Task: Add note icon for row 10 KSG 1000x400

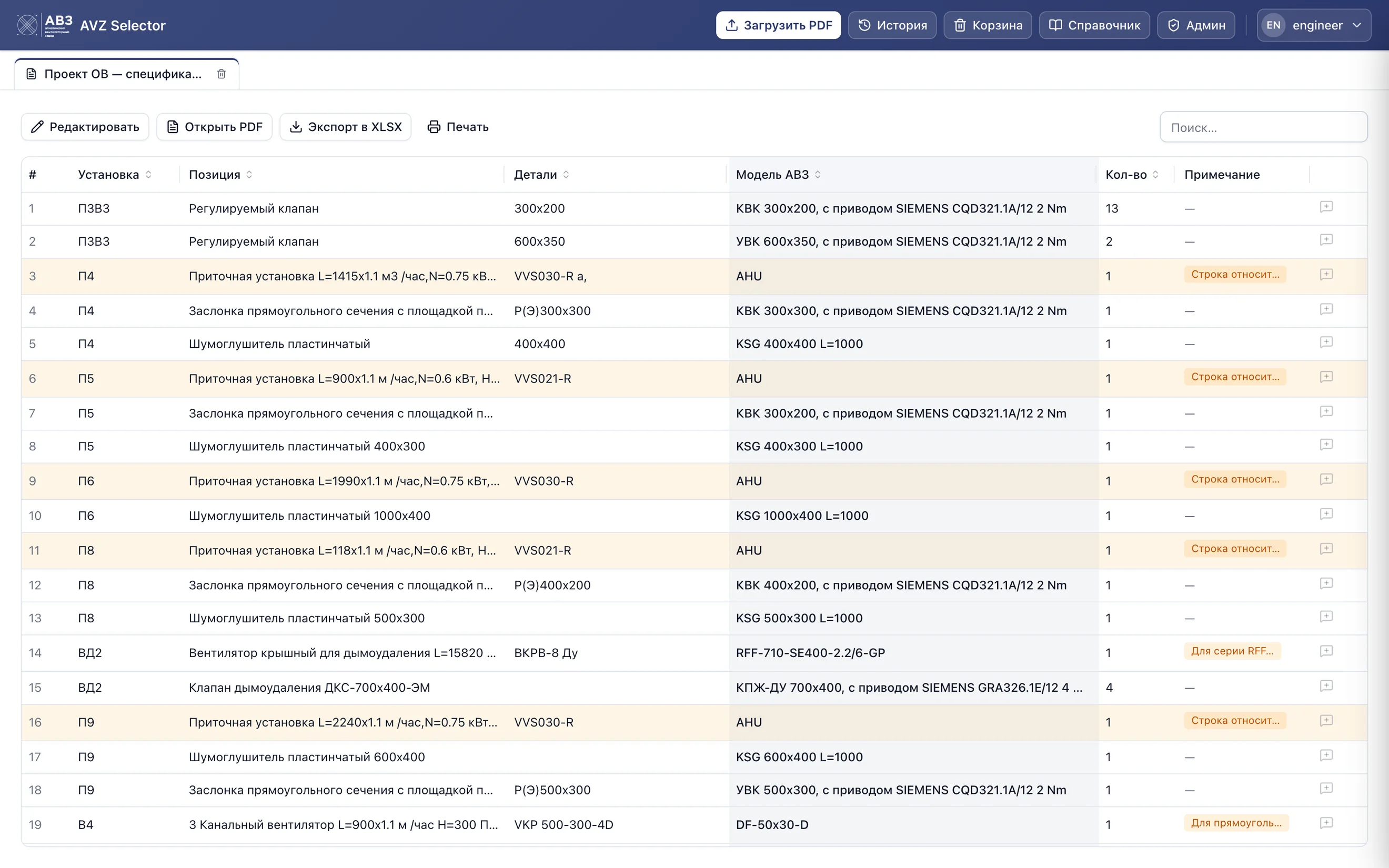Action: (1326, 514)
